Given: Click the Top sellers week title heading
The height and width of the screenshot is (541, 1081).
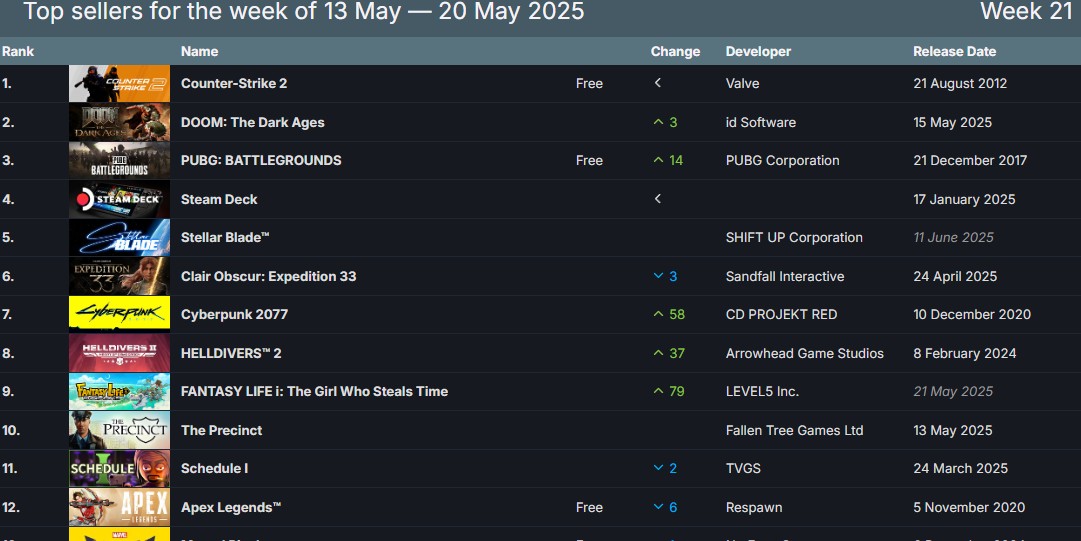Looking at the screenshot, I should 303,11.
